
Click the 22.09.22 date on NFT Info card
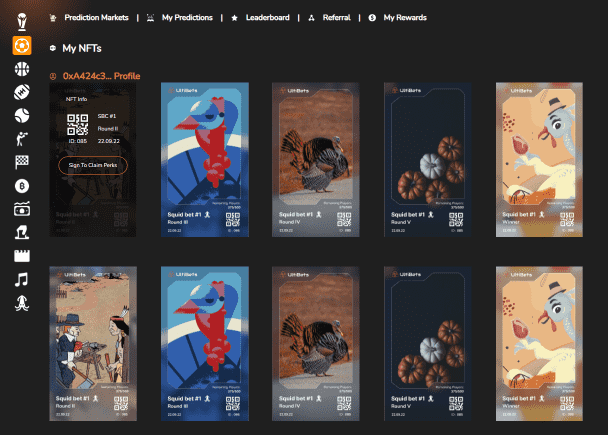click(109, 141)
